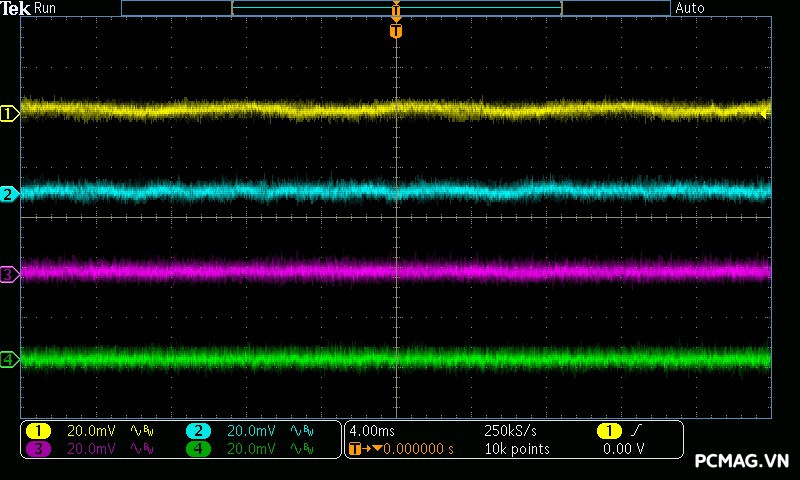This screenshot has width=800, height=480.
Task: Click channel 1 bandwidth limit coupling symbol
Action: 140,430
